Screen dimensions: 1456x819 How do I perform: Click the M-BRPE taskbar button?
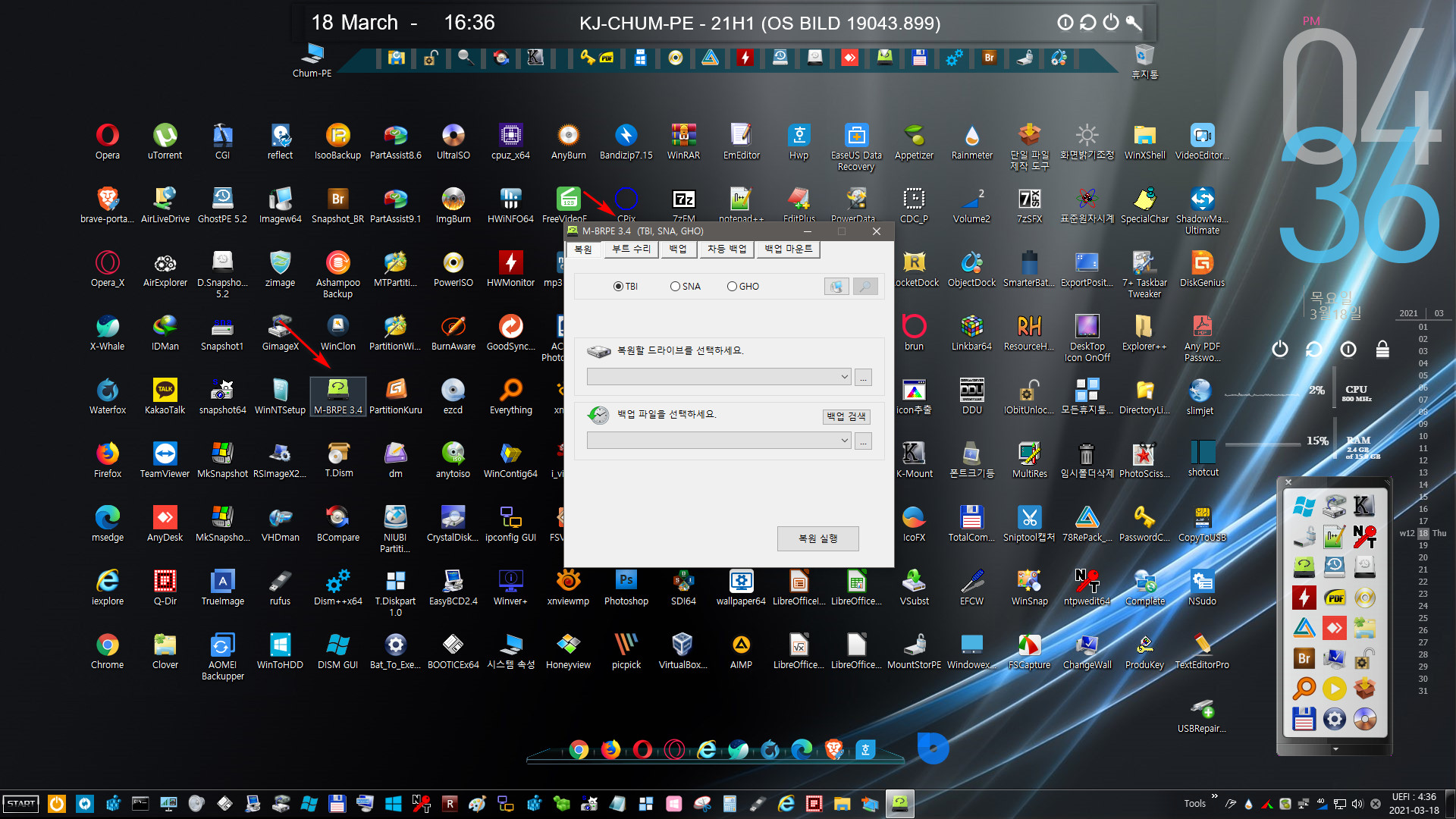click(899, 804)
